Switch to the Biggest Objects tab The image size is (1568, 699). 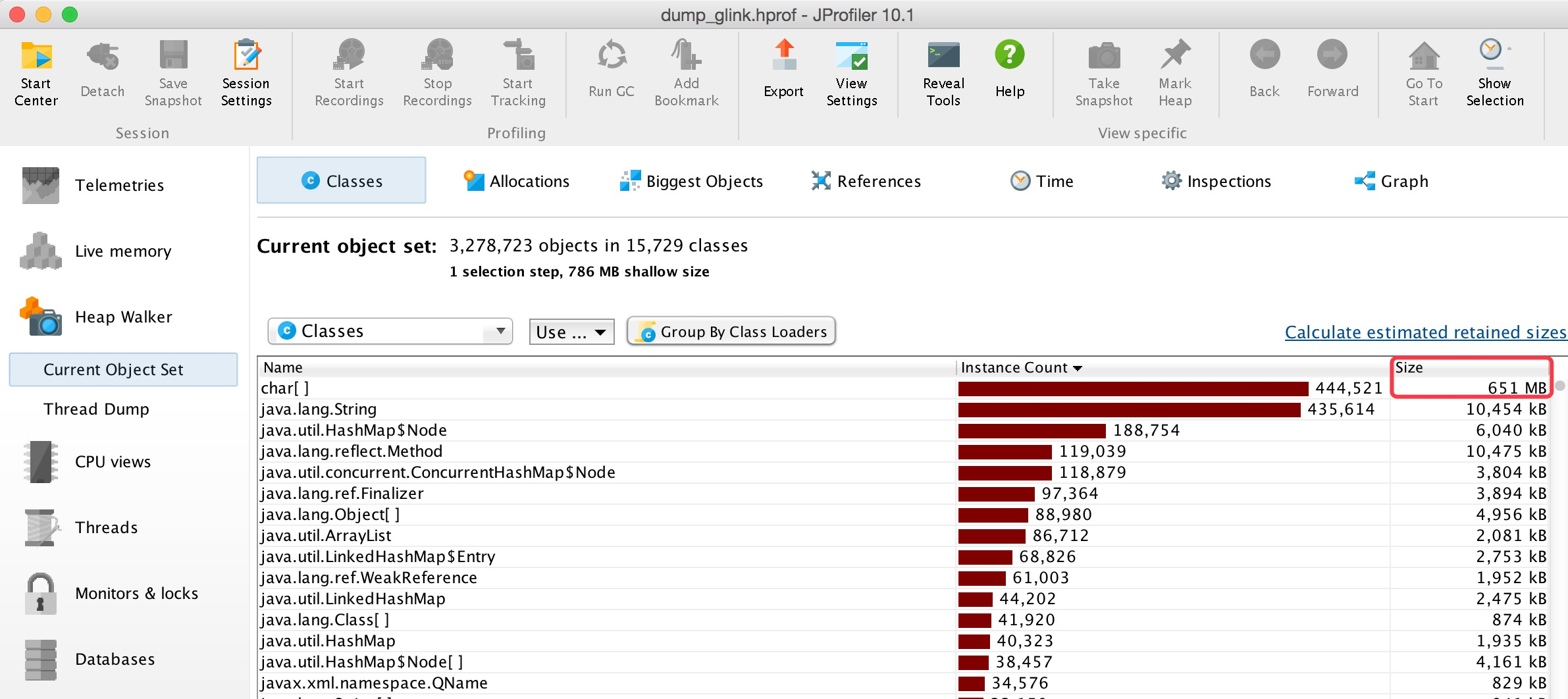tap(691, 181)
